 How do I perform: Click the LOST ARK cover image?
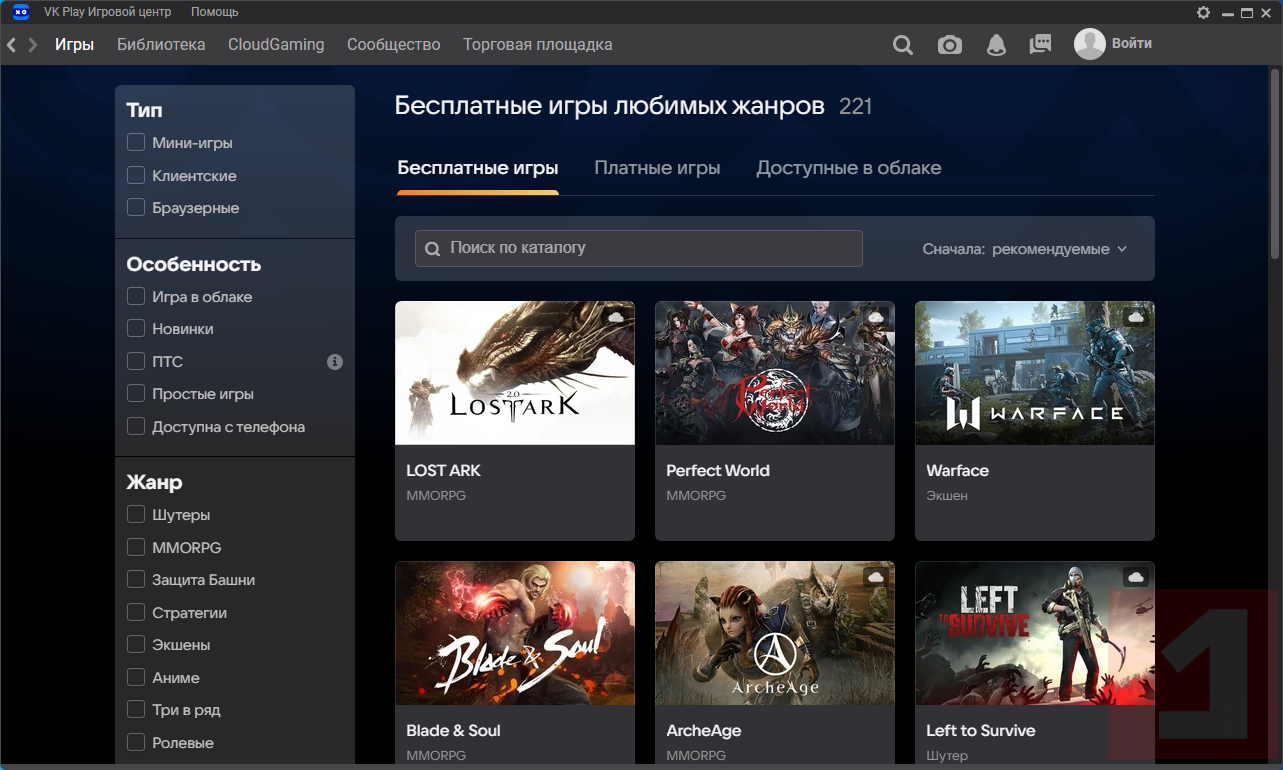coord(515,373)
